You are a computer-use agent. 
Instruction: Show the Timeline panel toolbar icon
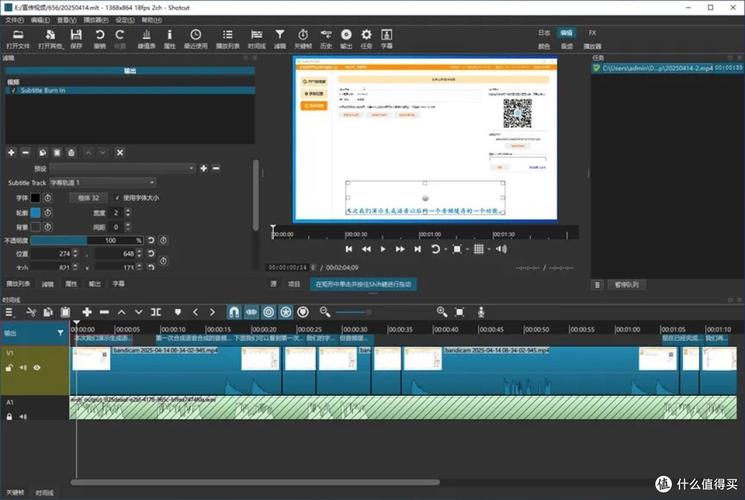click(x=257, y=39)
